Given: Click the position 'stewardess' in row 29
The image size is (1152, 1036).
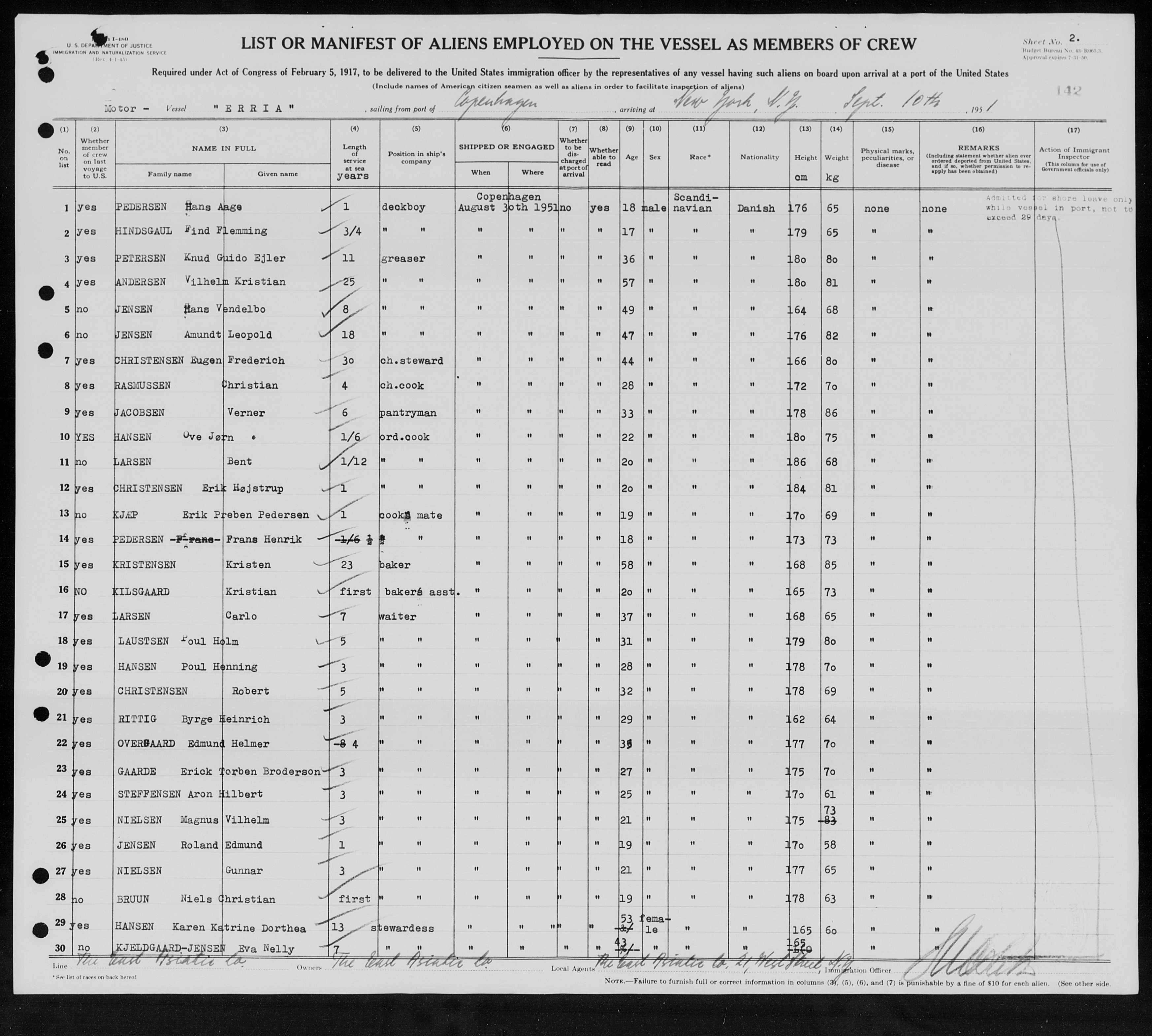Looking at the screenshot, I should tap(402, 928).
